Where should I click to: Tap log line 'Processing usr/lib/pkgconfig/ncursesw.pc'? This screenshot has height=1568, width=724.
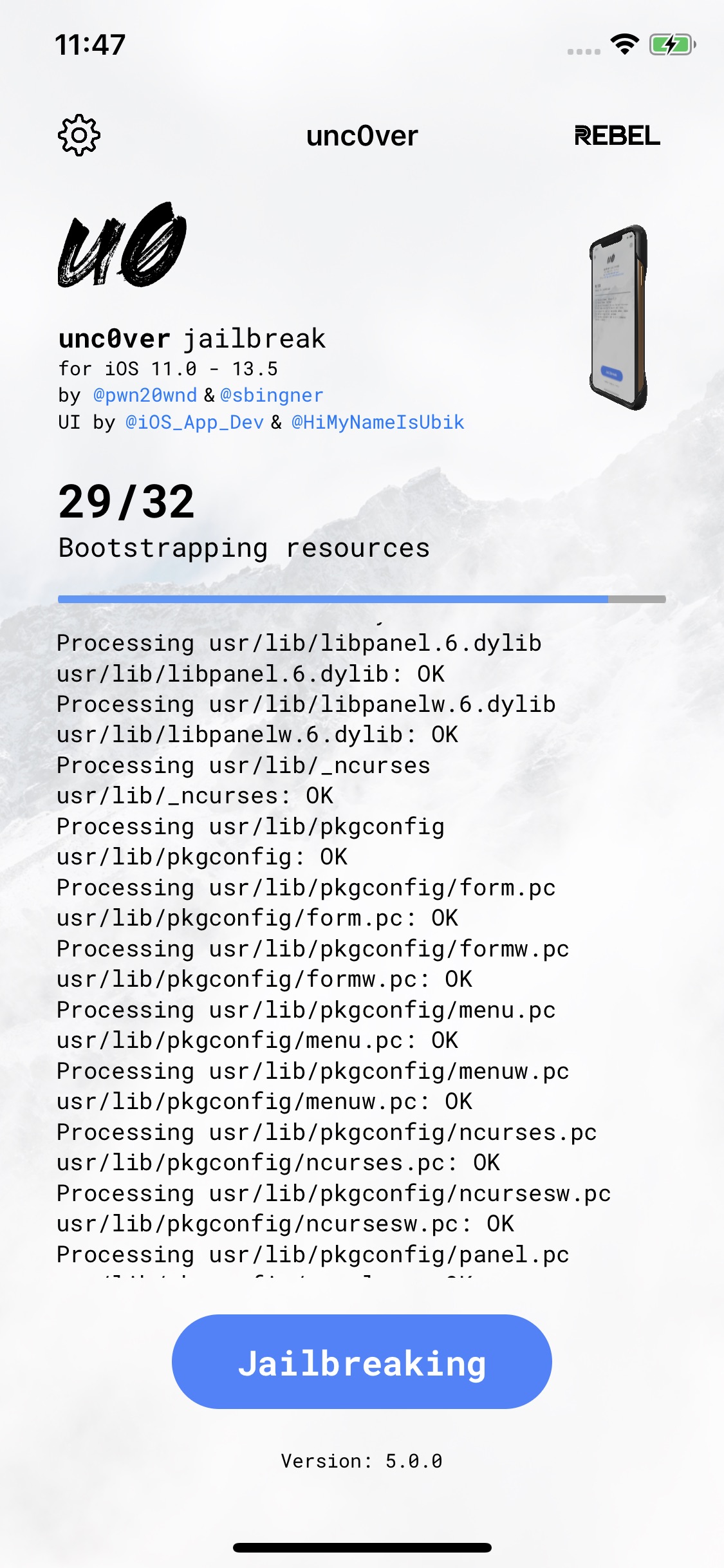(334, 1193)
